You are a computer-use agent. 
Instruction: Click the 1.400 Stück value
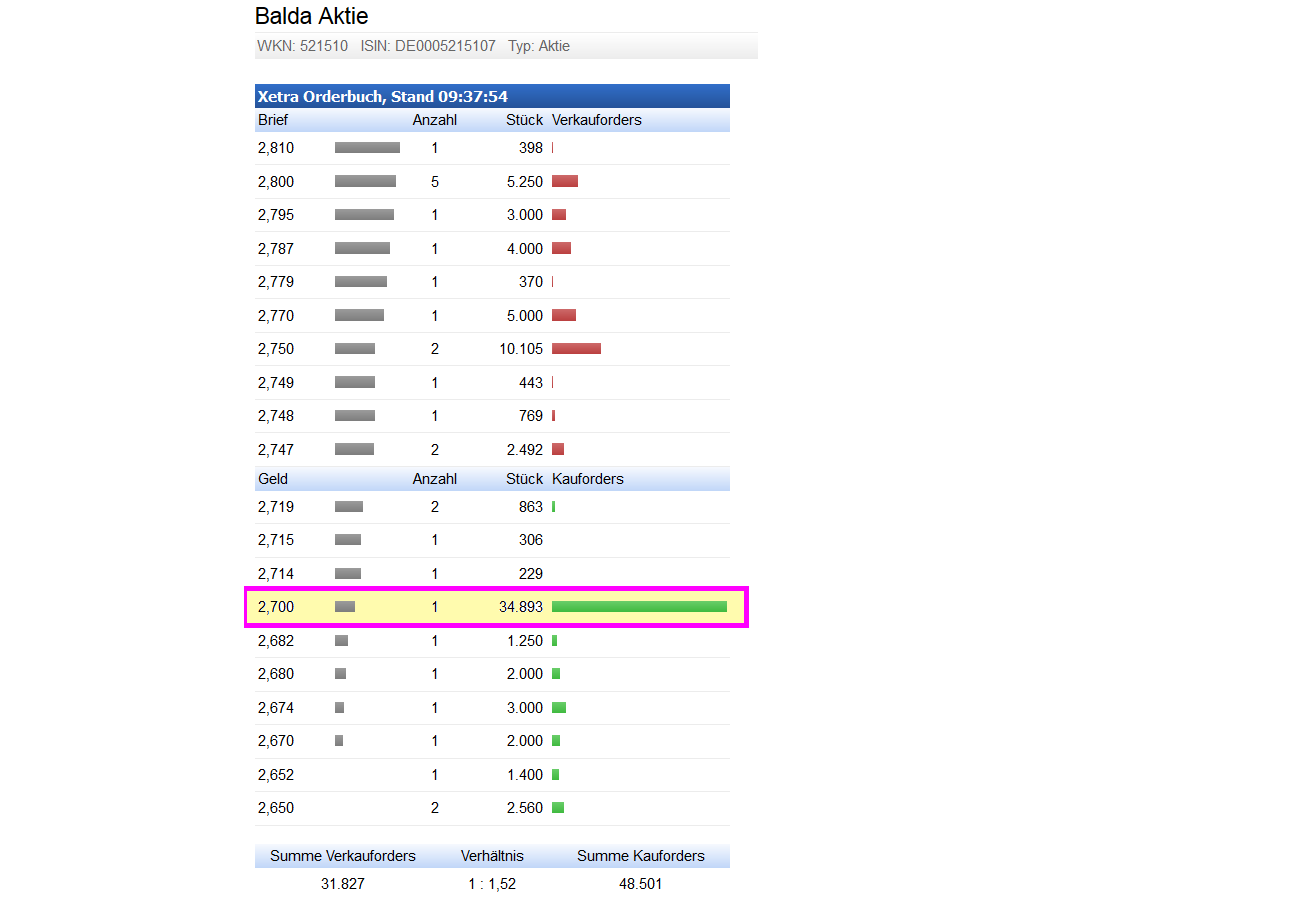[525, 775]
